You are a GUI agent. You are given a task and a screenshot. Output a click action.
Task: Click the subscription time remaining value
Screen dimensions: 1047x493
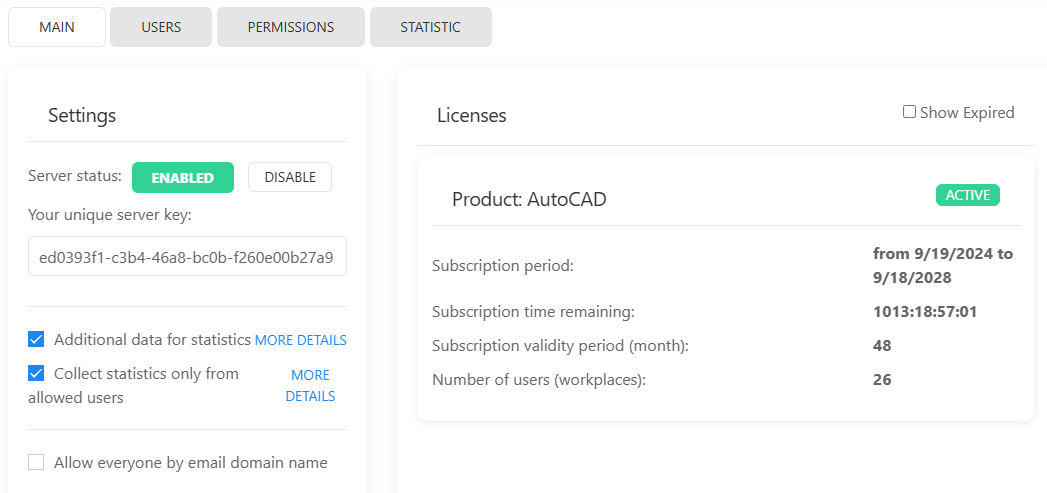[924, 312]
